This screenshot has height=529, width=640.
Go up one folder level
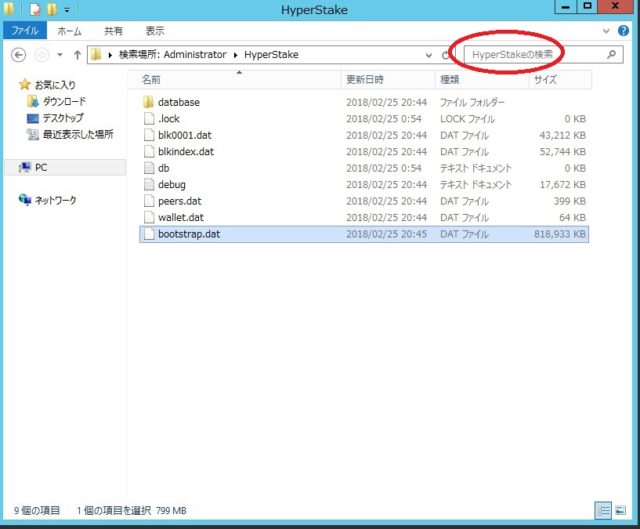pyautogui.click(x=77, y=55)
